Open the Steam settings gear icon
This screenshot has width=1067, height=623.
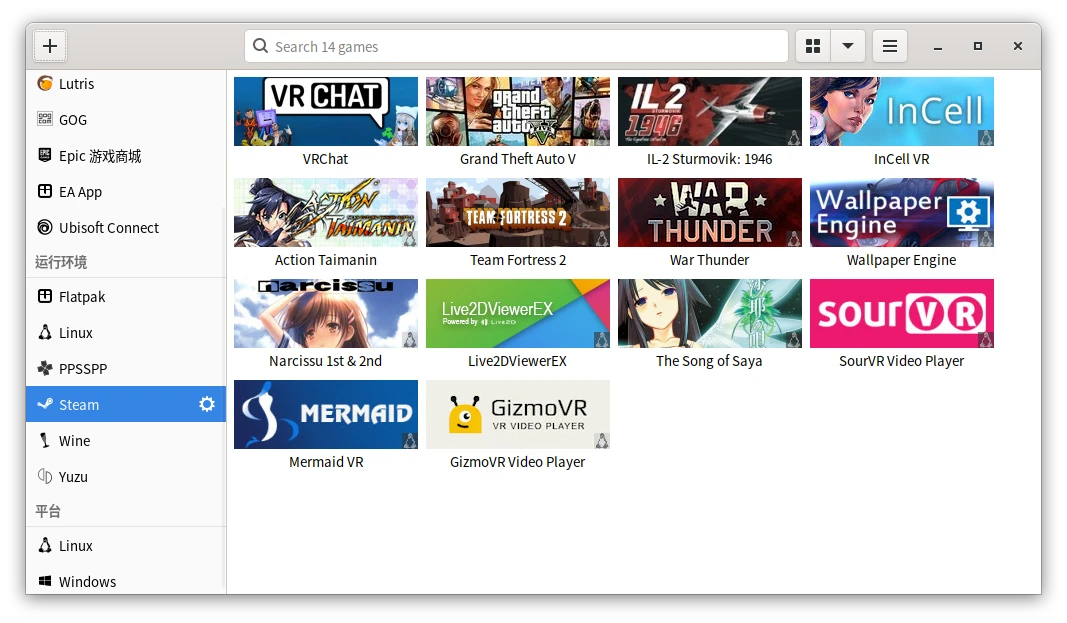point(207,404)
